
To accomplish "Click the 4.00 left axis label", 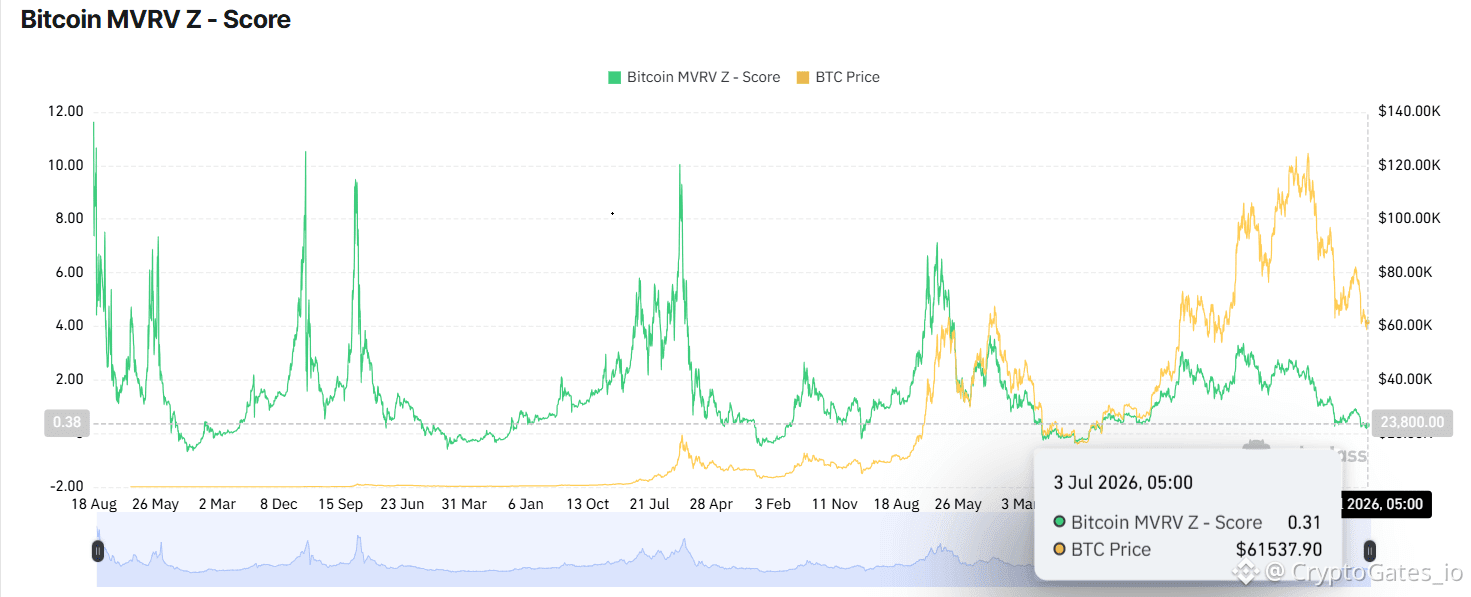I will pos(69,325).
